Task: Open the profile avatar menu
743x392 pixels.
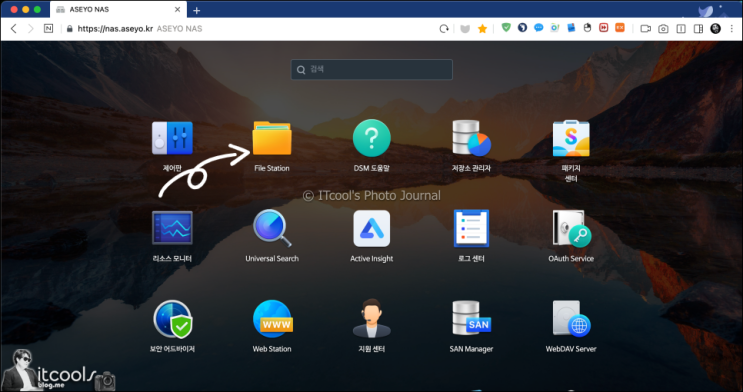Action: pos(716,28)
